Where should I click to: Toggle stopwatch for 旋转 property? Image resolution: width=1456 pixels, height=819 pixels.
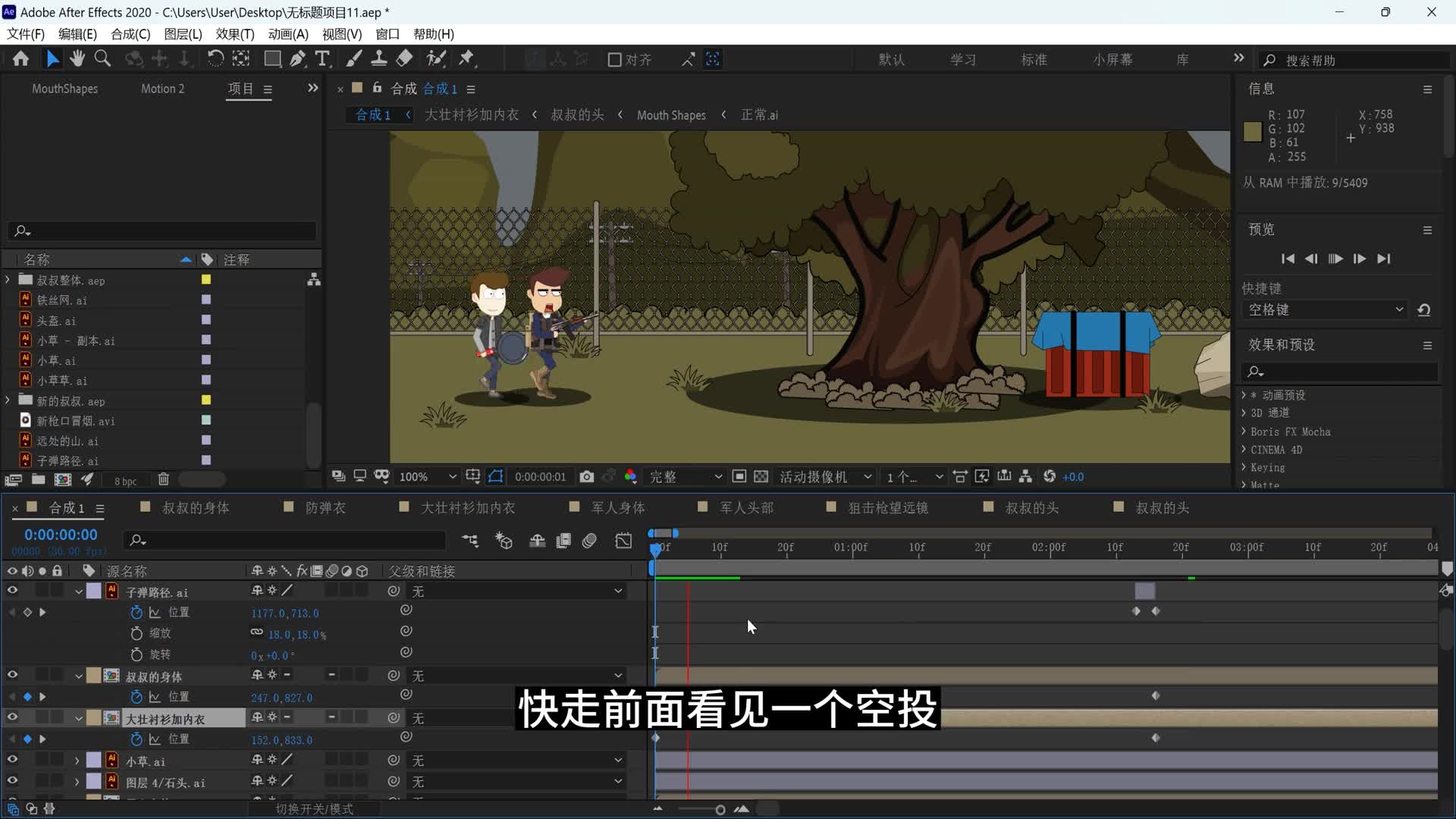(136, 654)
